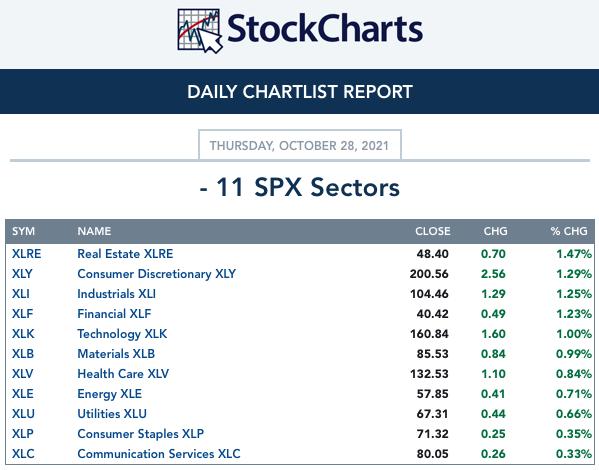This screenshot has width=599, height=470.
Task: Click the NAME column header
Action: click(x=94, y=231)
